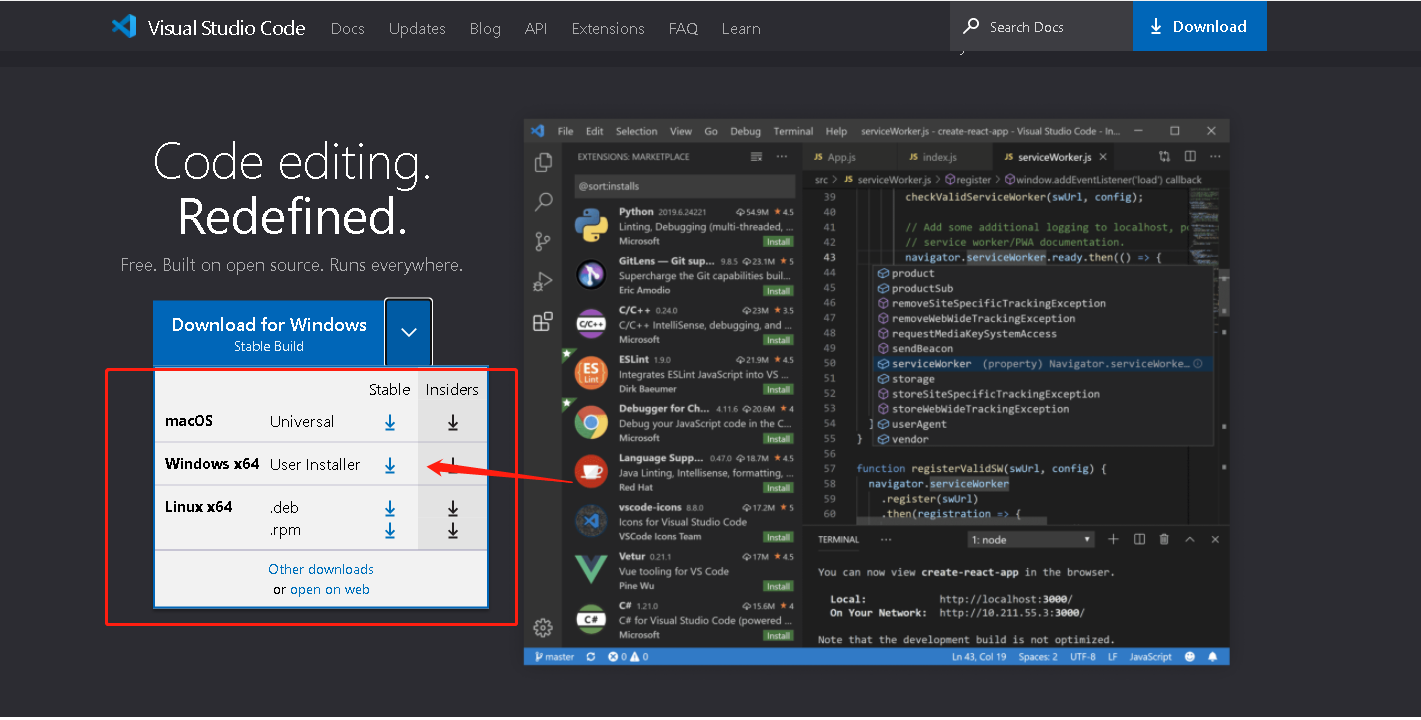Go to the Blog navigation item
This screenshot has height=720, width=1421.
485,29
